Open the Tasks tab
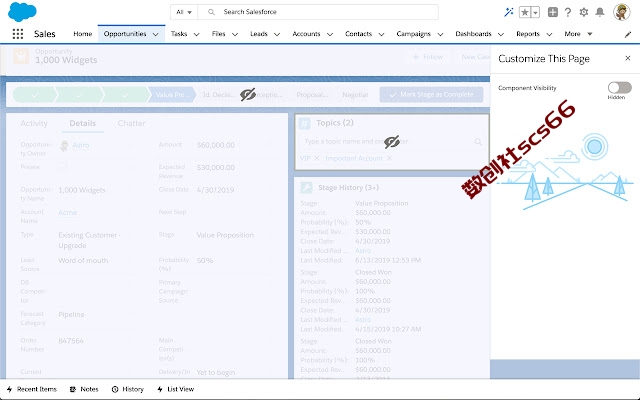 point(179,34)
